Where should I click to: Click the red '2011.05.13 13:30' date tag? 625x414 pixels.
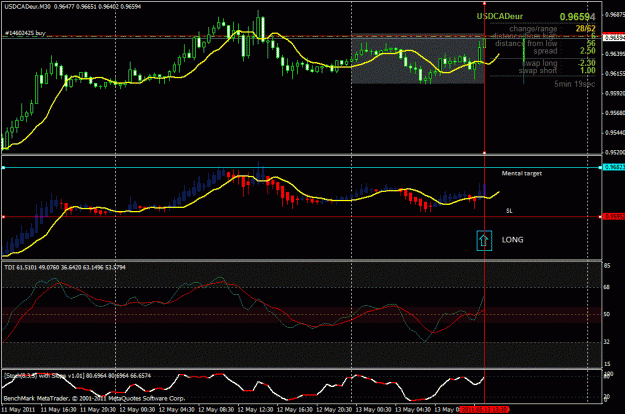tap(484, 410)
